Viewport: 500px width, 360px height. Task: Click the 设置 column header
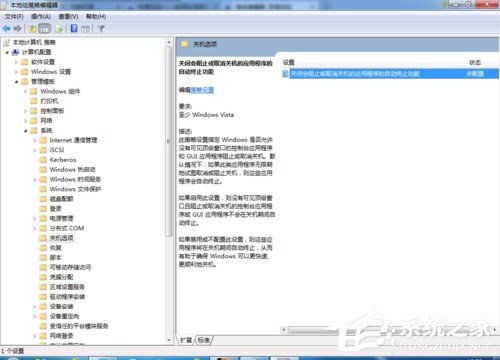(x=289, y=62)
